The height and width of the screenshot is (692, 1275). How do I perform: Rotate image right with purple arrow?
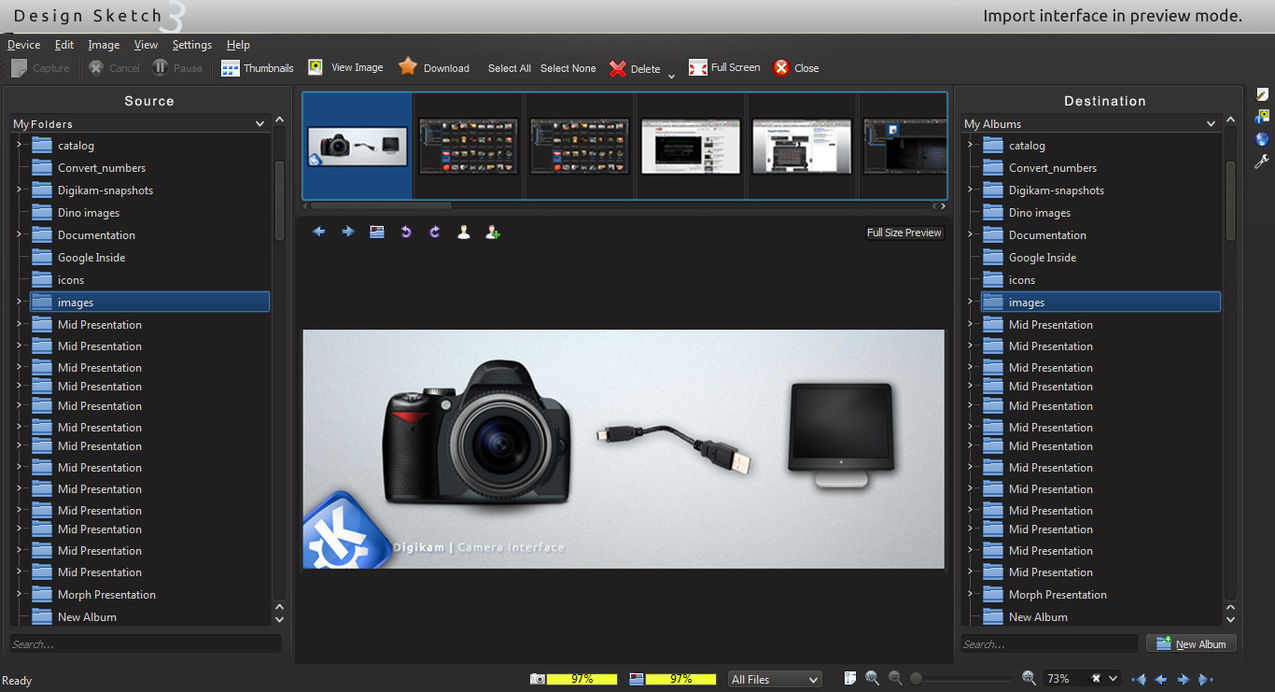pos(435,232)
